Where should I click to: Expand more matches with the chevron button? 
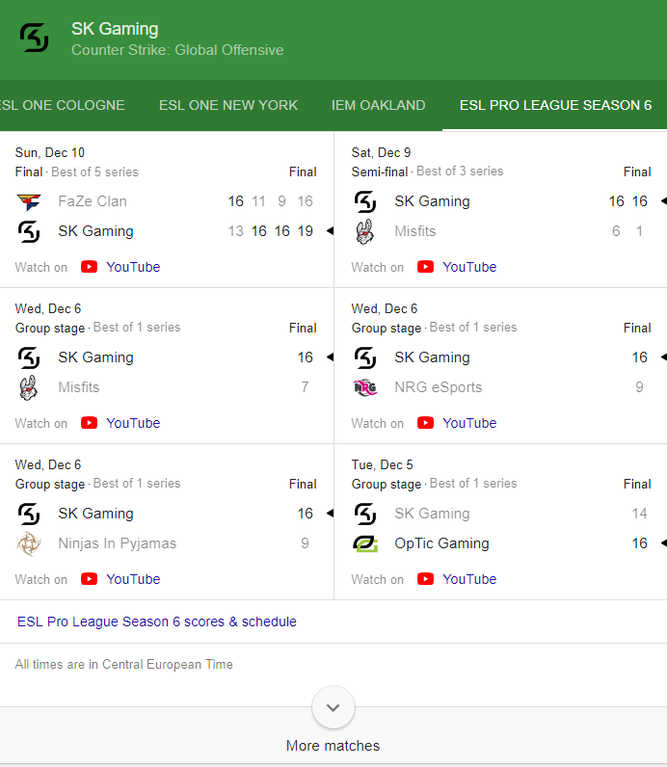333,707
